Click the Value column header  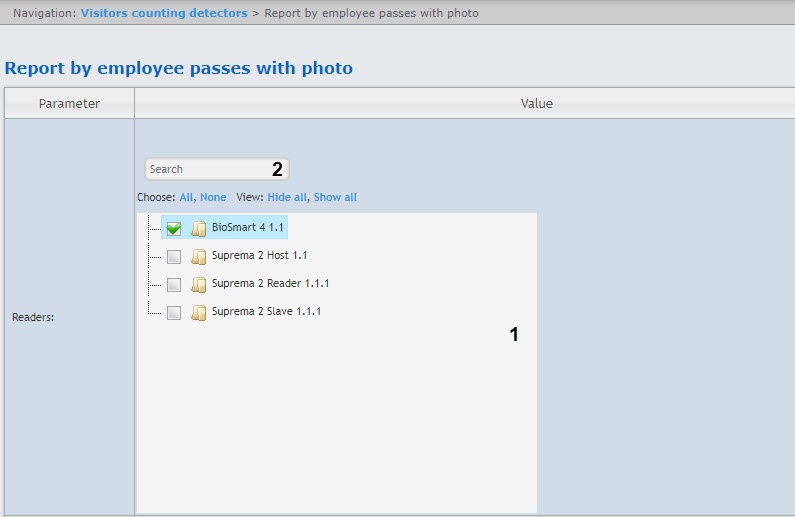tap(536, 103)
